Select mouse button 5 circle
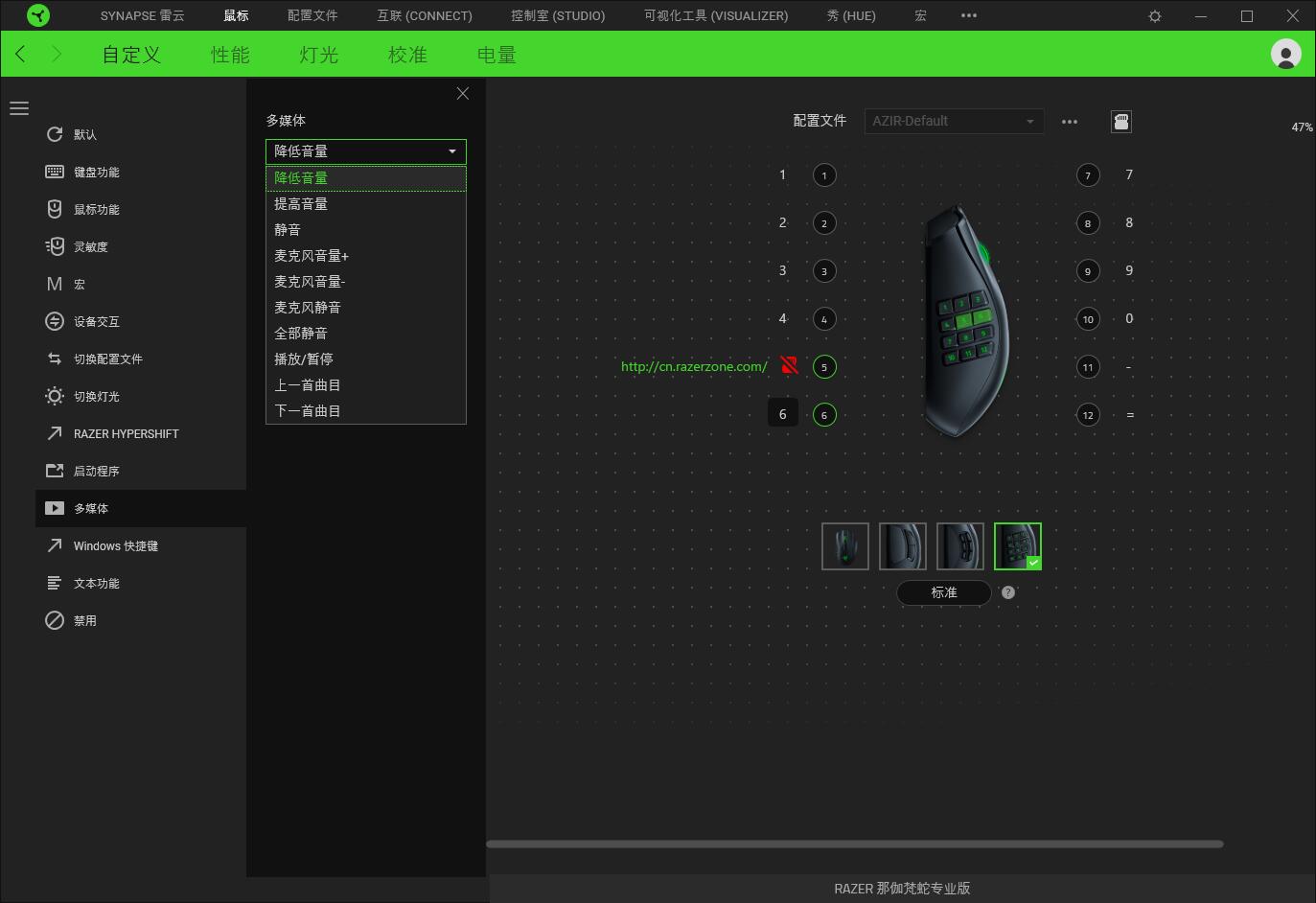 (x=824, y=367)
